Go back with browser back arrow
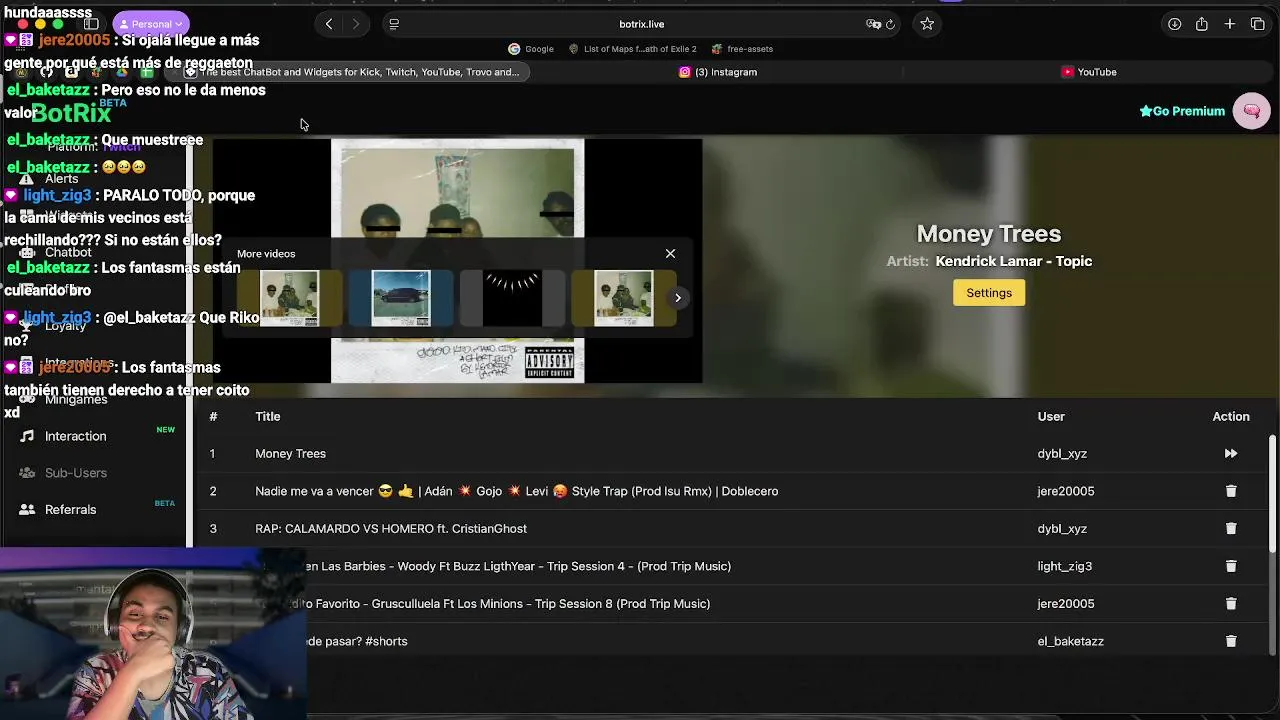The height and width of the screenshot is (720, 1280). tap(329, 24)
